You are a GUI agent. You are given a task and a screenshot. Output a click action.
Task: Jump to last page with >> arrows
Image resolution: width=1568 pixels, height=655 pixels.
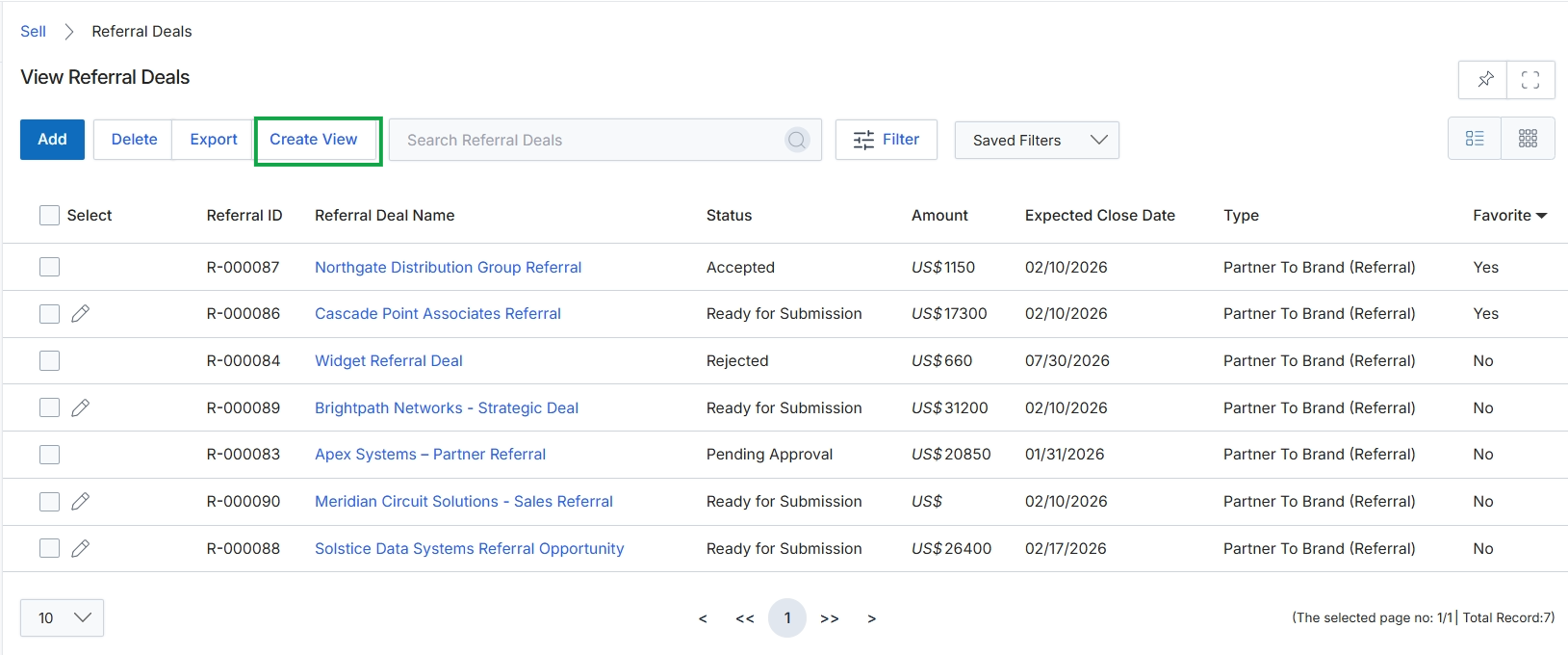[x=830, y=618]
